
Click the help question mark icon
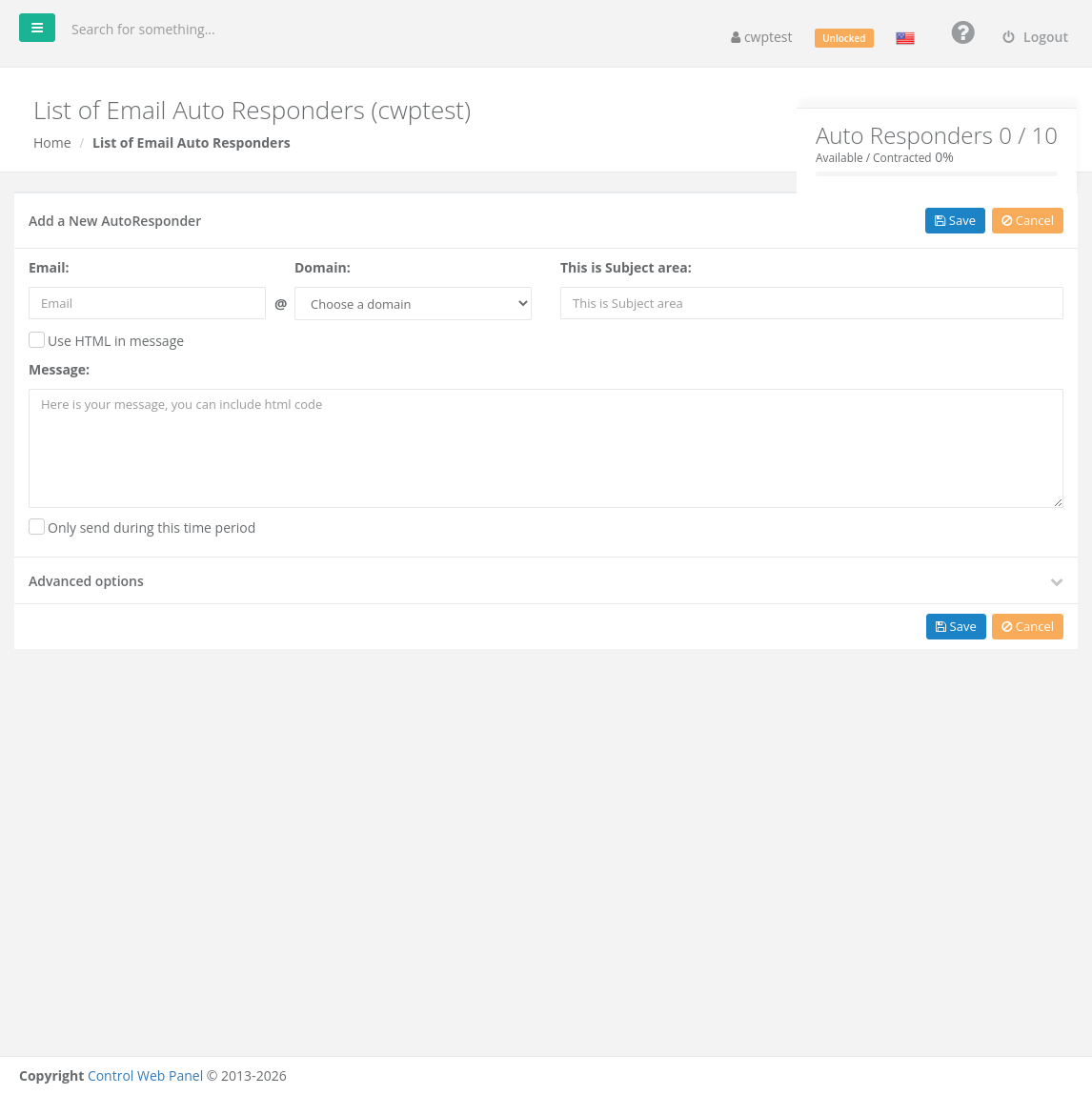click(x=962, y=32)
